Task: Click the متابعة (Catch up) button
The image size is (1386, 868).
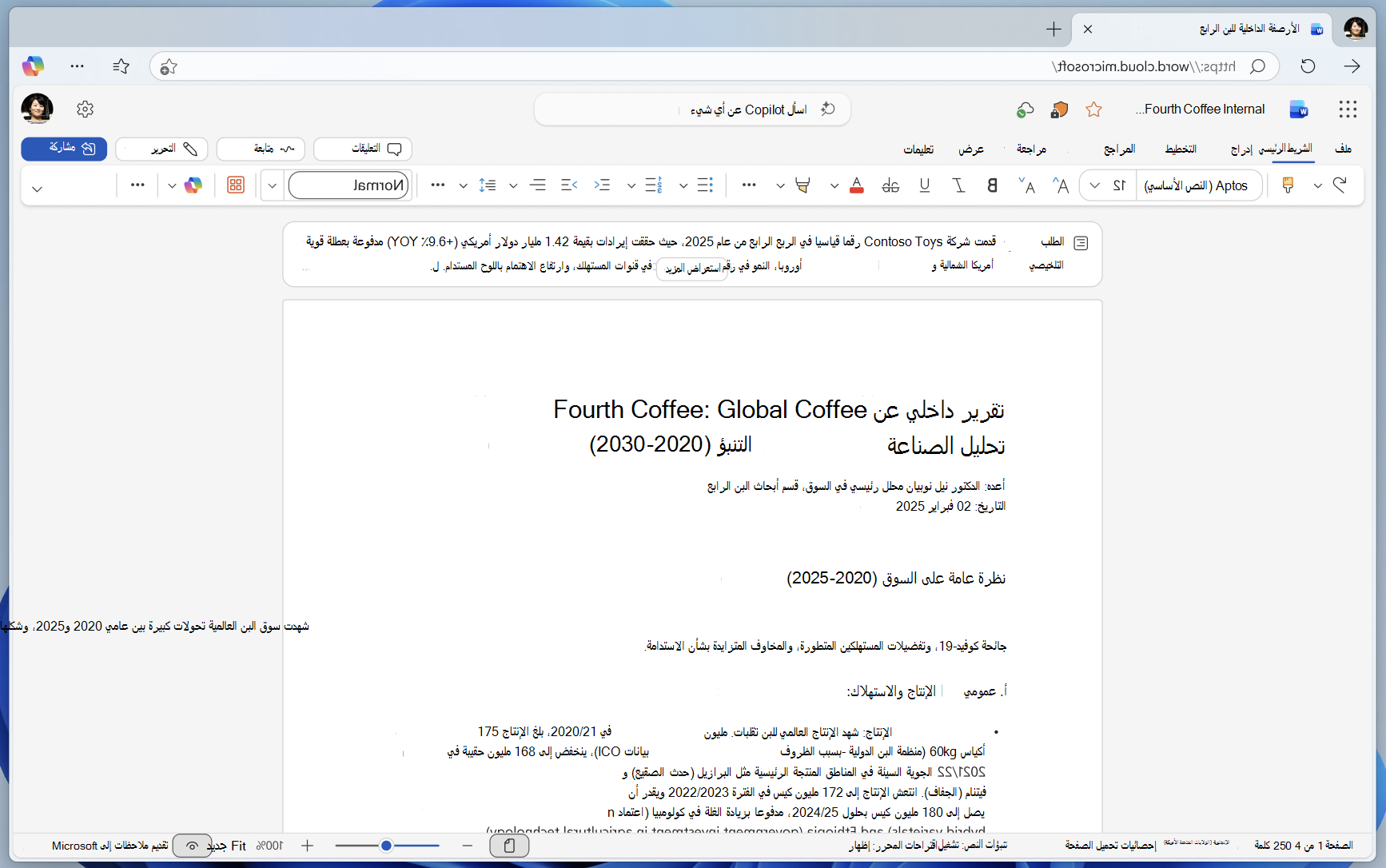Action: [x=261, y=149]
